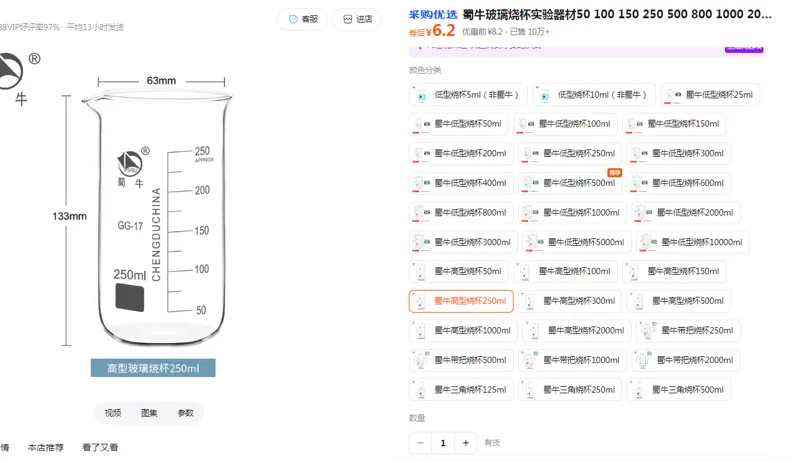
Task: Enter the shop via 进店 button
Action: click(x=357, y=19)
